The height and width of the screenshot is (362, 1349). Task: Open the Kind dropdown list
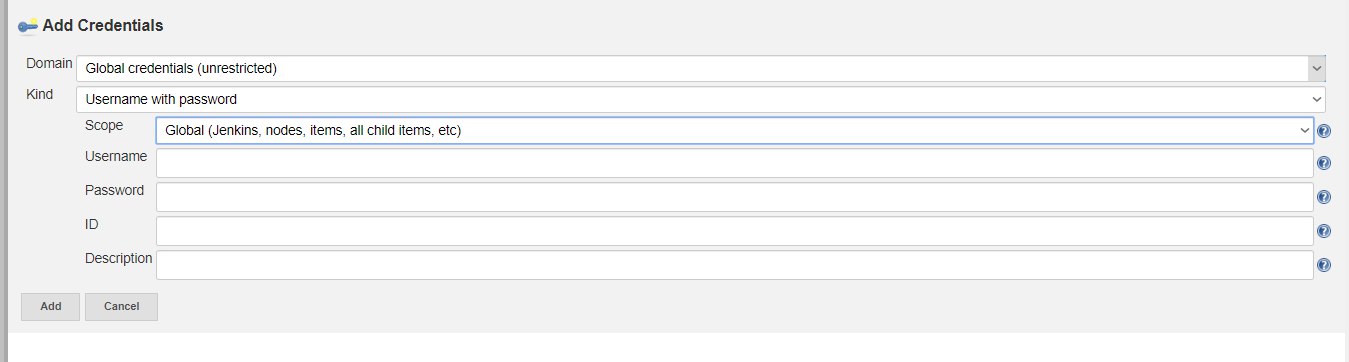point(701,99)
